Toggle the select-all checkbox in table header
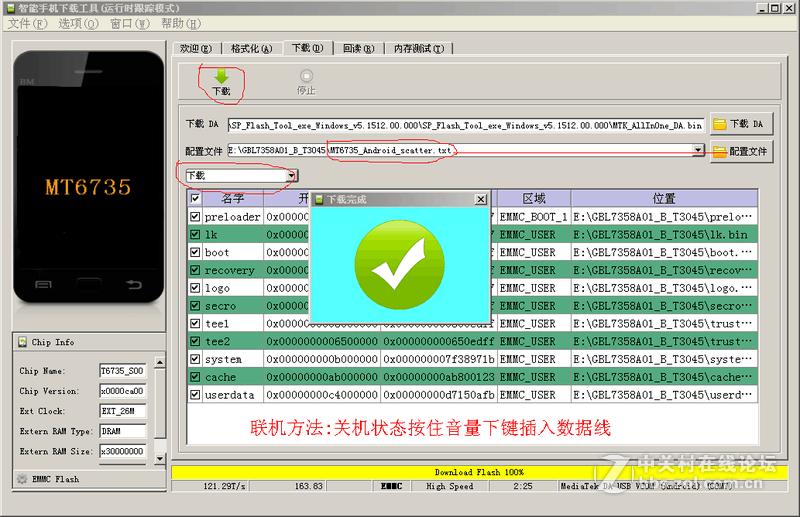 (195, 198)
